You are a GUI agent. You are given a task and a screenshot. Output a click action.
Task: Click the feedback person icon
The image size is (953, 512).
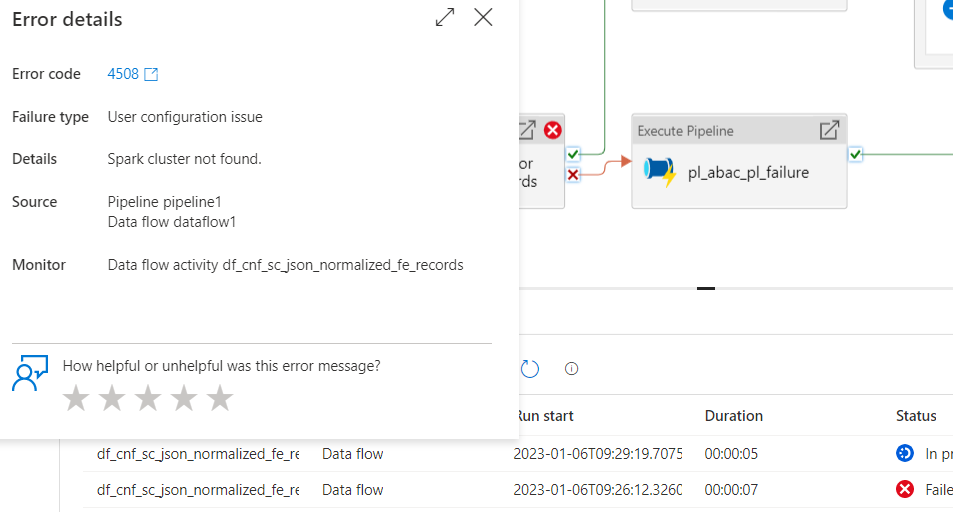click(x=30, y=373)
